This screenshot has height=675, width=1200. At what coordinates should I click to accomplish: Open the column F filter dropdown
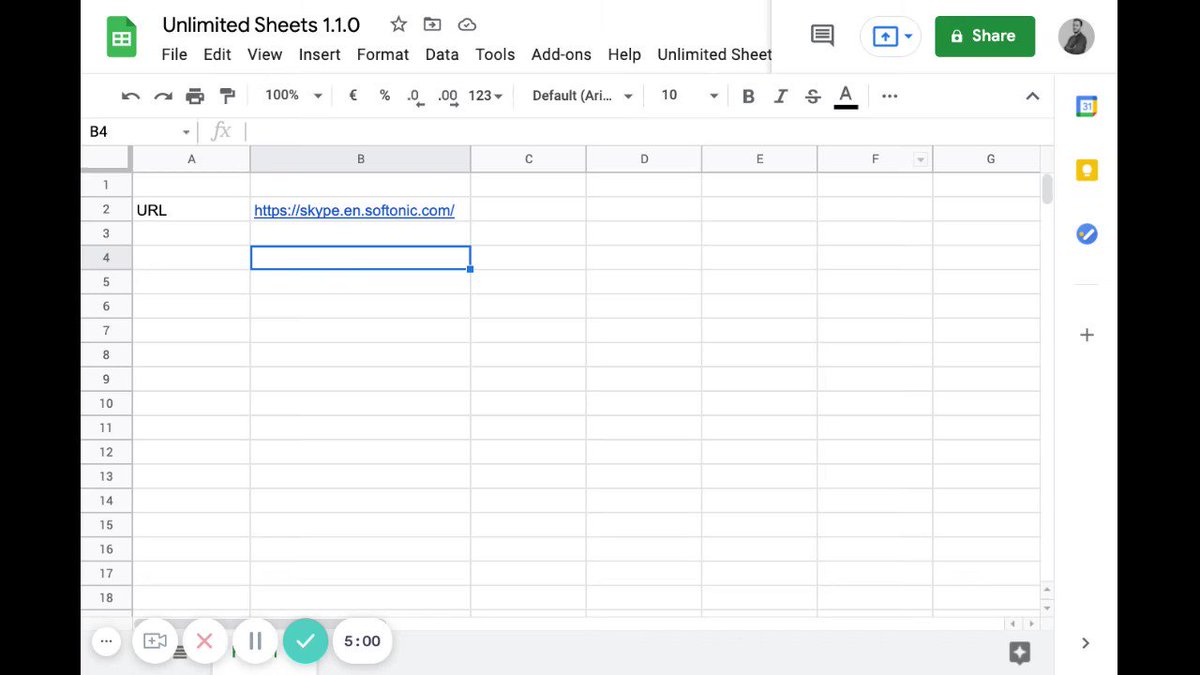[x=921, y=160]
